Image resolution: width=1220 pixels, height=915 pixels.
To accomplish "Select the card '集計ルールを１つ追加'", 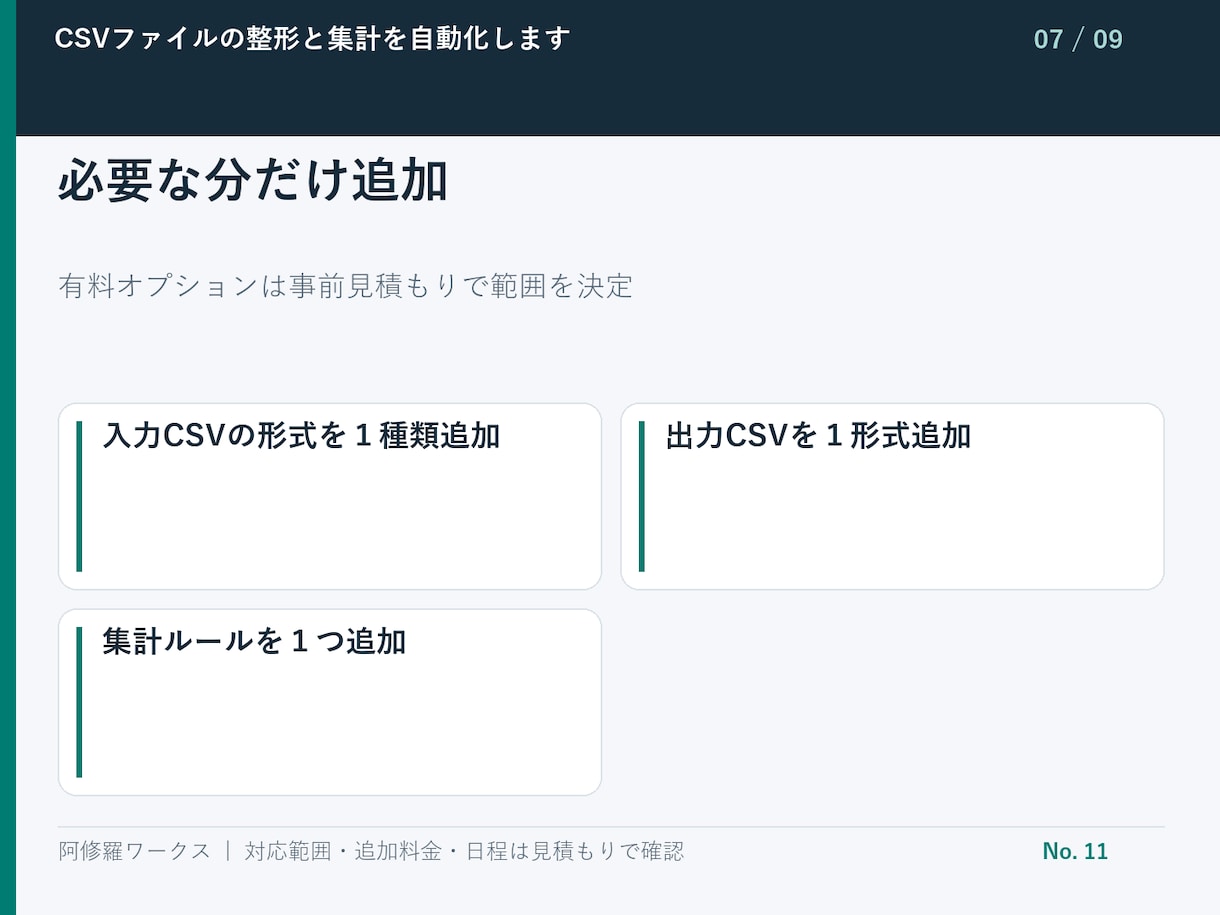I will (x=330, y=702).
